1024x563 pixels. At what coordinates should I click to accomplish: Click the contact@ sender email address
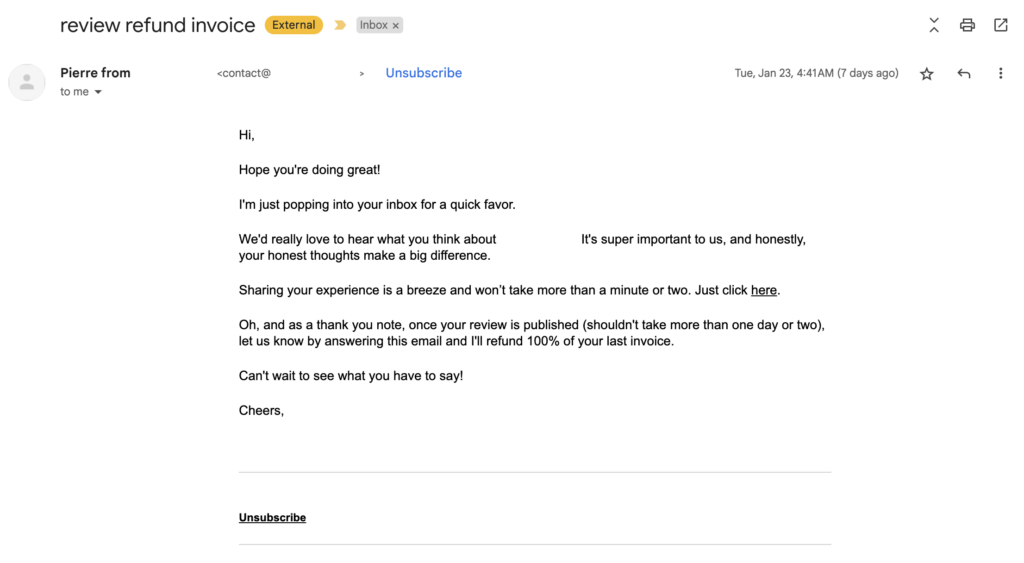pyautogui.click(x=244, y=73)
